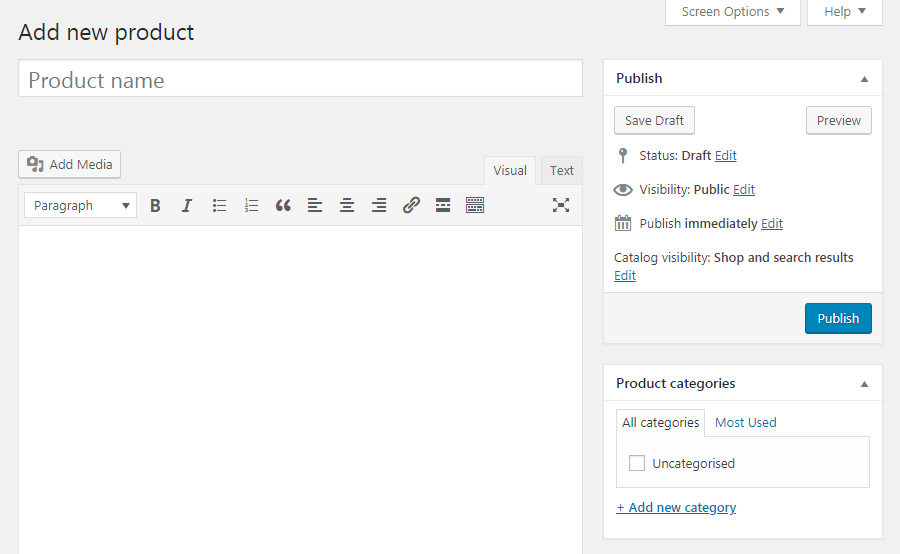The height and width of the screenshot is (554, 900).
Task: Click the Product name field
Action: pyautogui.click(x=300, y=80)
